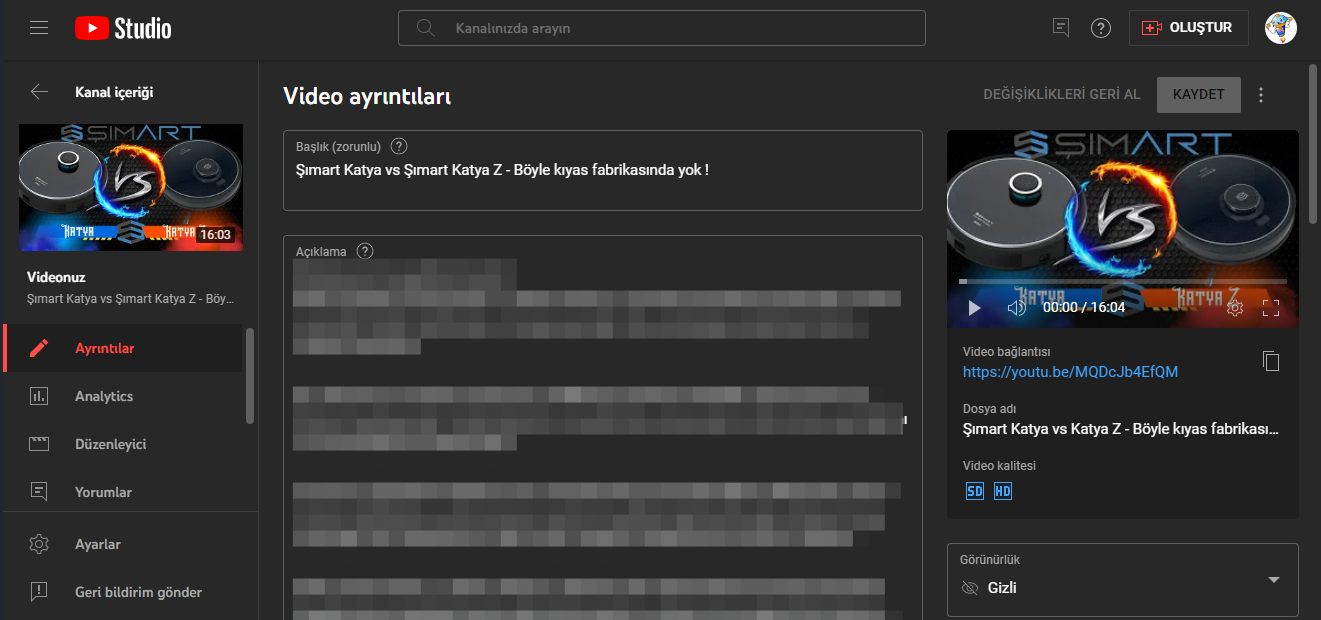Enter fullscreen in video preview
Screen dimensions: 1321x620
[x=1271, y=307]
